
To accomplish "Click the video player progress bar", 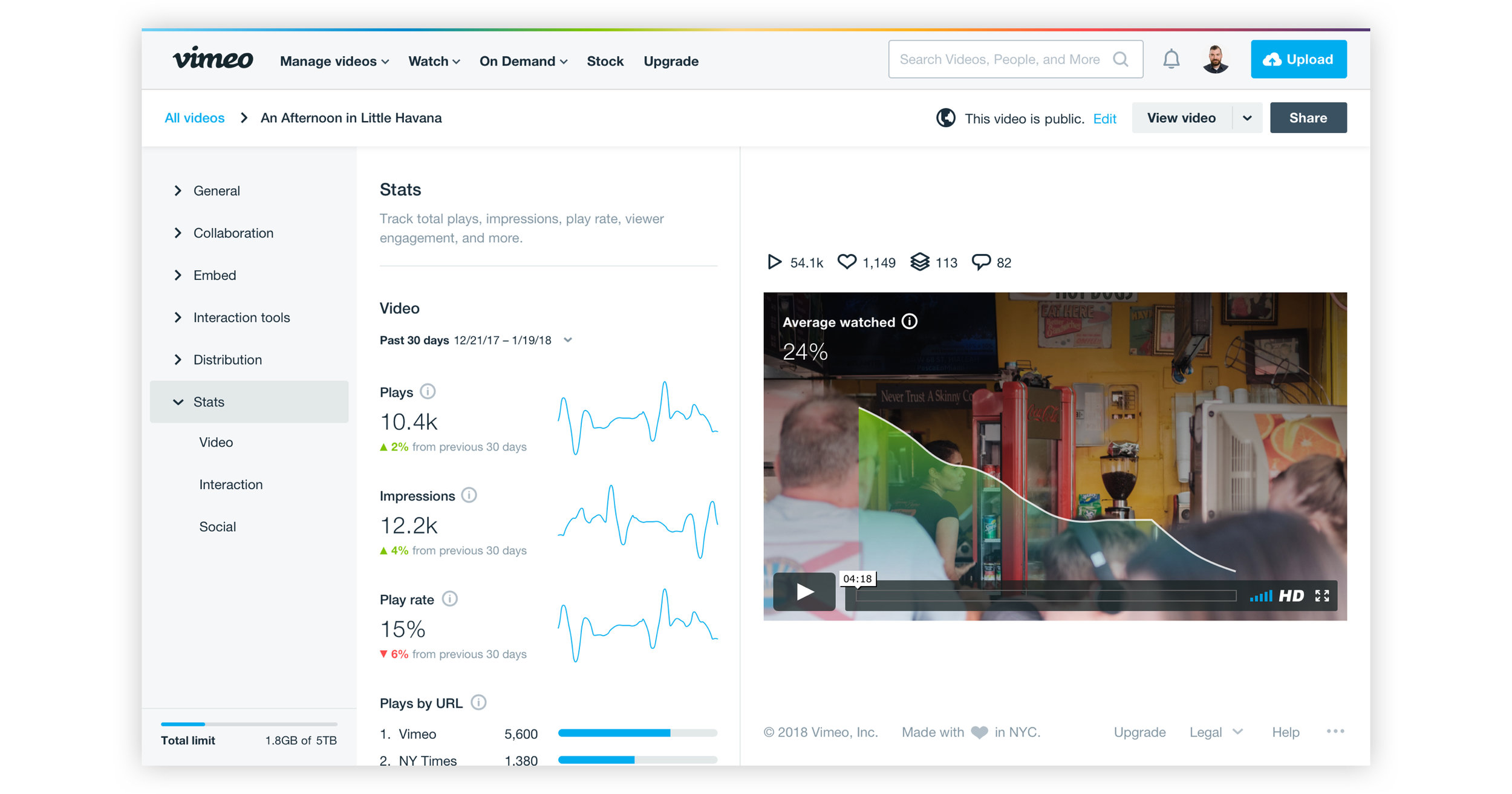I will 1046,596.
